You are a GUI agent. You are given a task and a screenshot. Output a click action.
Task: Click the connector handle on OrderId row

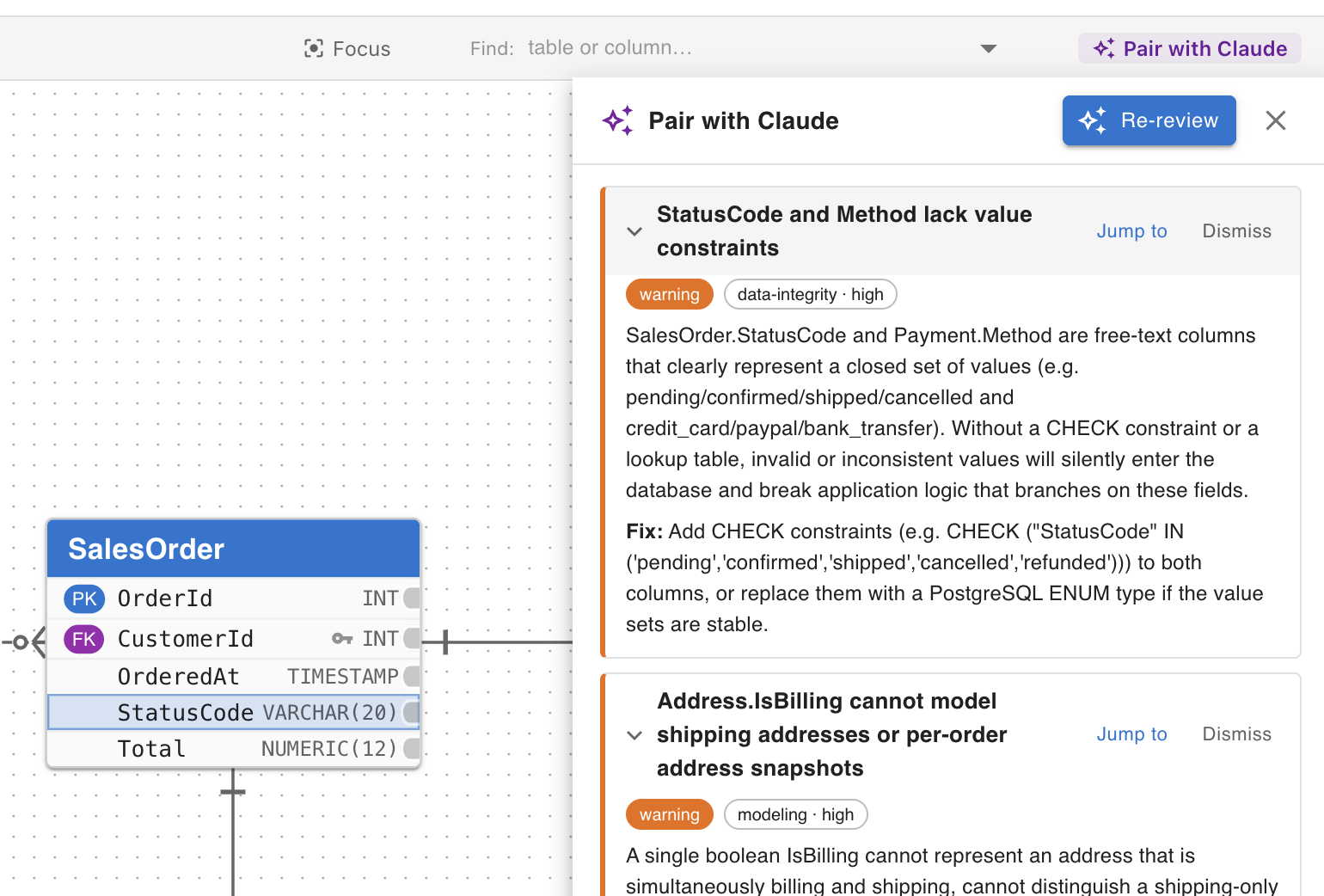coord(412,598)
